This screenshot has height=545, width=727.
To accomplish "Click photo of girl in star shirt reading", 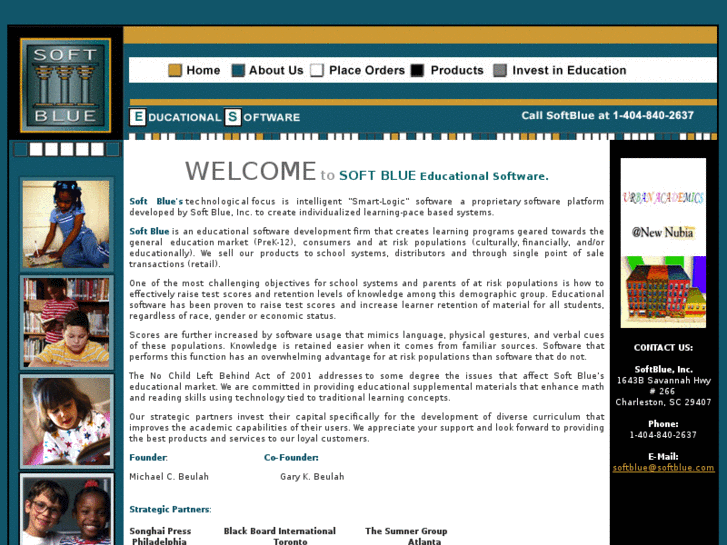I will coord(66,422).
